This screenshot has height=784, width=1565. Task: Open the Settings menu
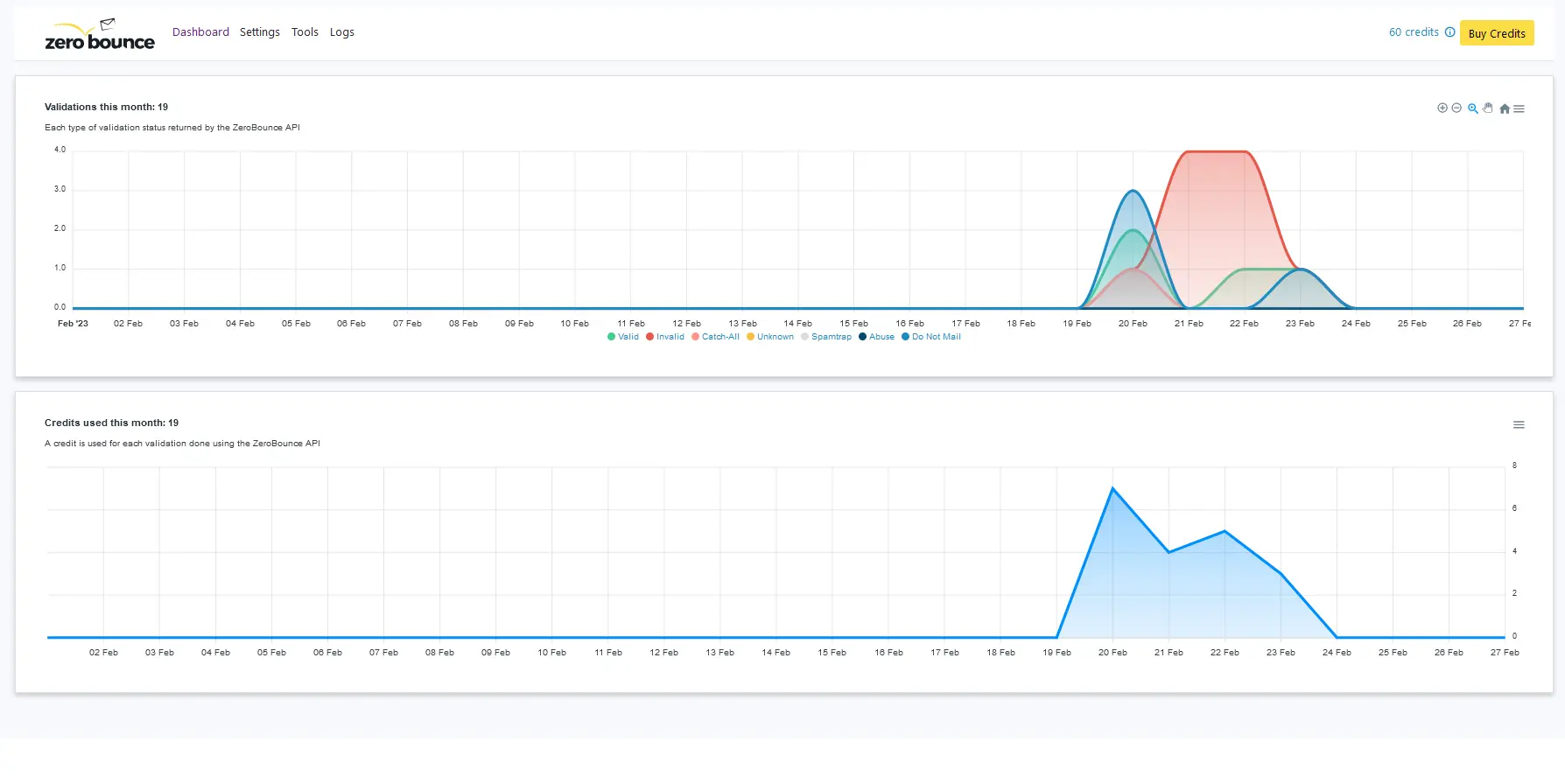(x=260, y=32)
